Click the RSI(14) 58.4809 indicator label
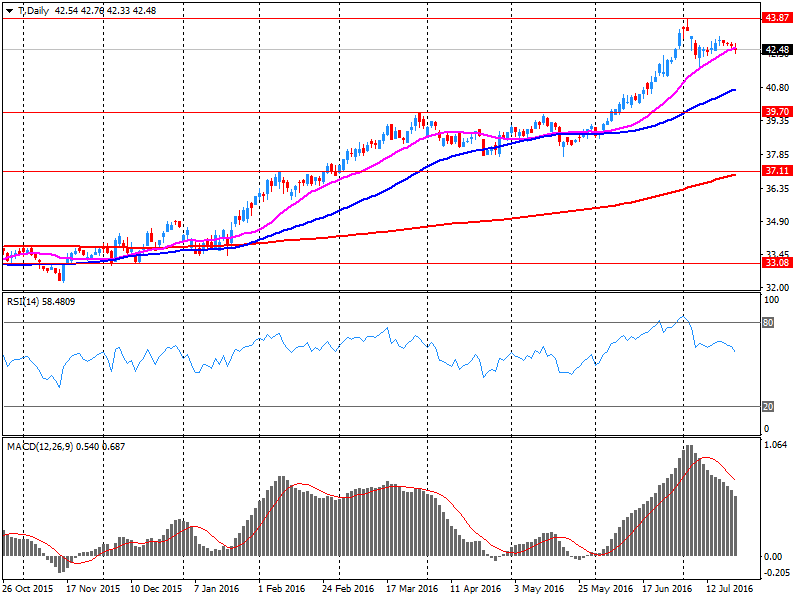Image resolution: width=800 pixels, height=600 pixels. click(41, 302)
